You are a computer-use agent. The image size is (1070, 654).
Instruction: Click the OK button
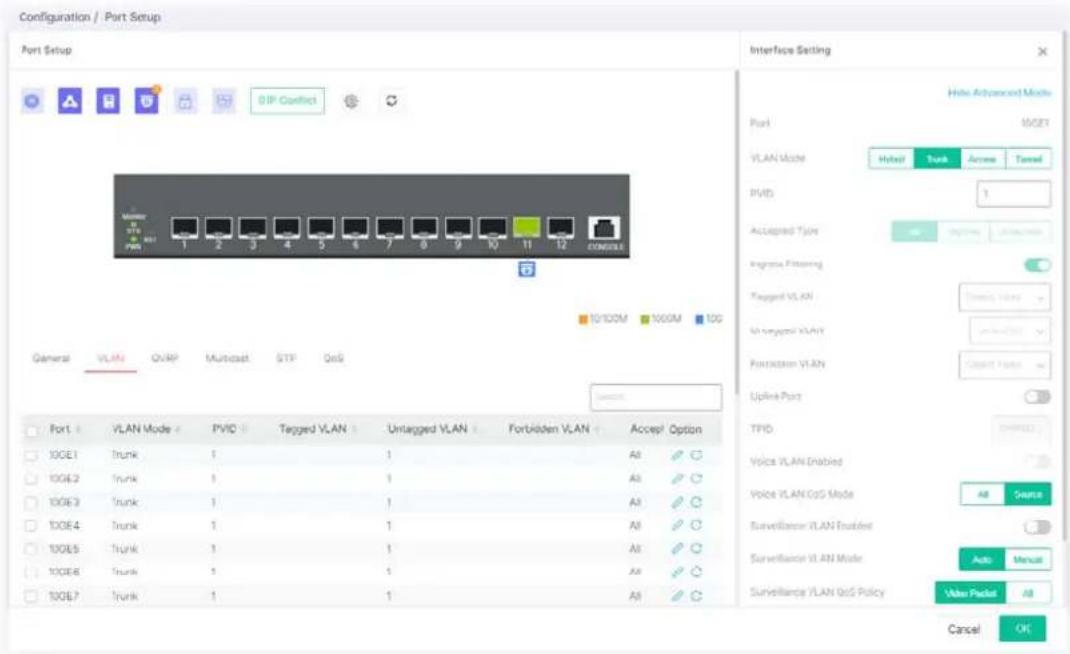click(x=1022, y=629)
